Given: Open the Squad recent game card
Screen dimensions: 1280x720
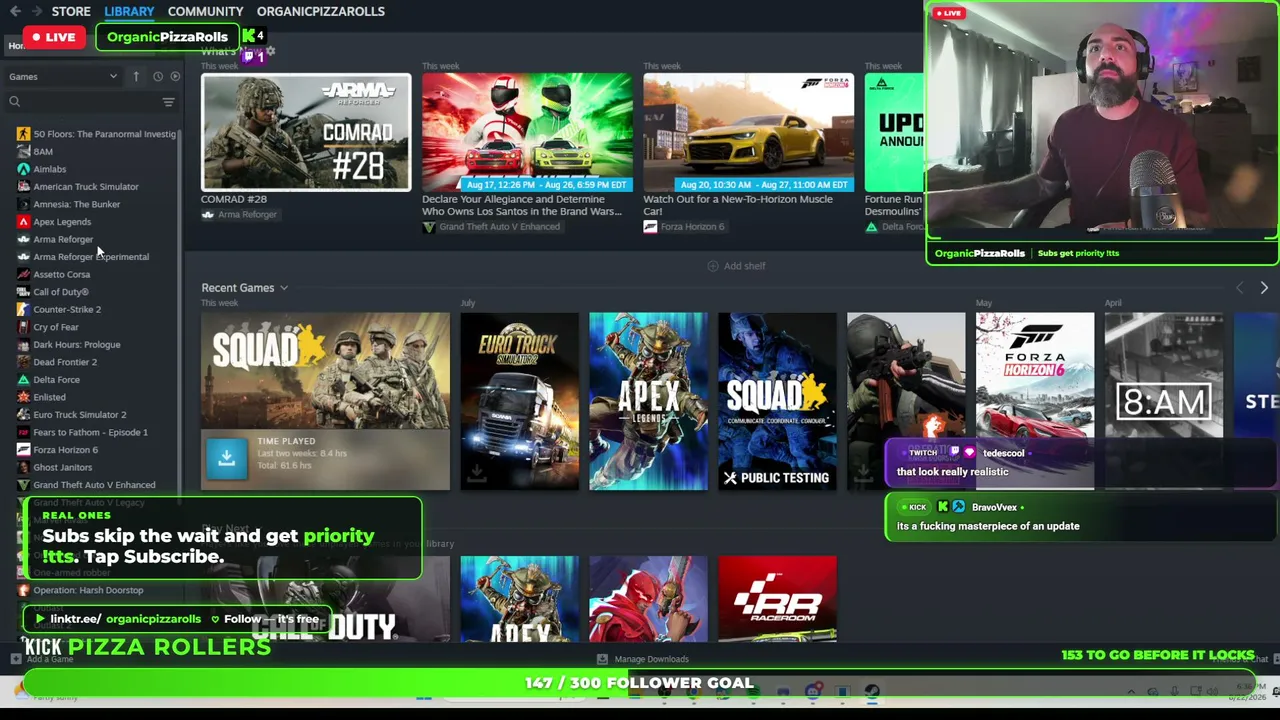Looking at the screenshot, I should (x=325, y=401).
